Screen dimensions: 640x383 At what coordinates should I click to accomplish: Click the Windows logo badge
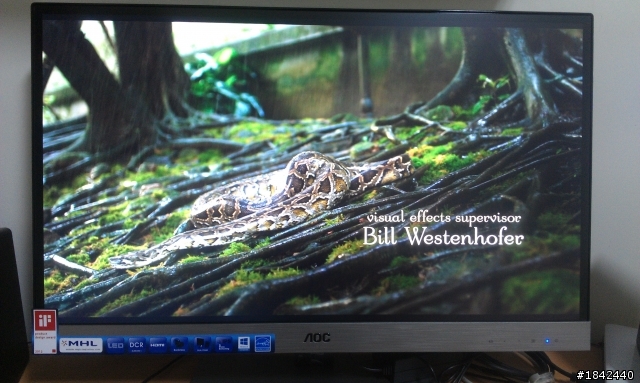point(244,343)
